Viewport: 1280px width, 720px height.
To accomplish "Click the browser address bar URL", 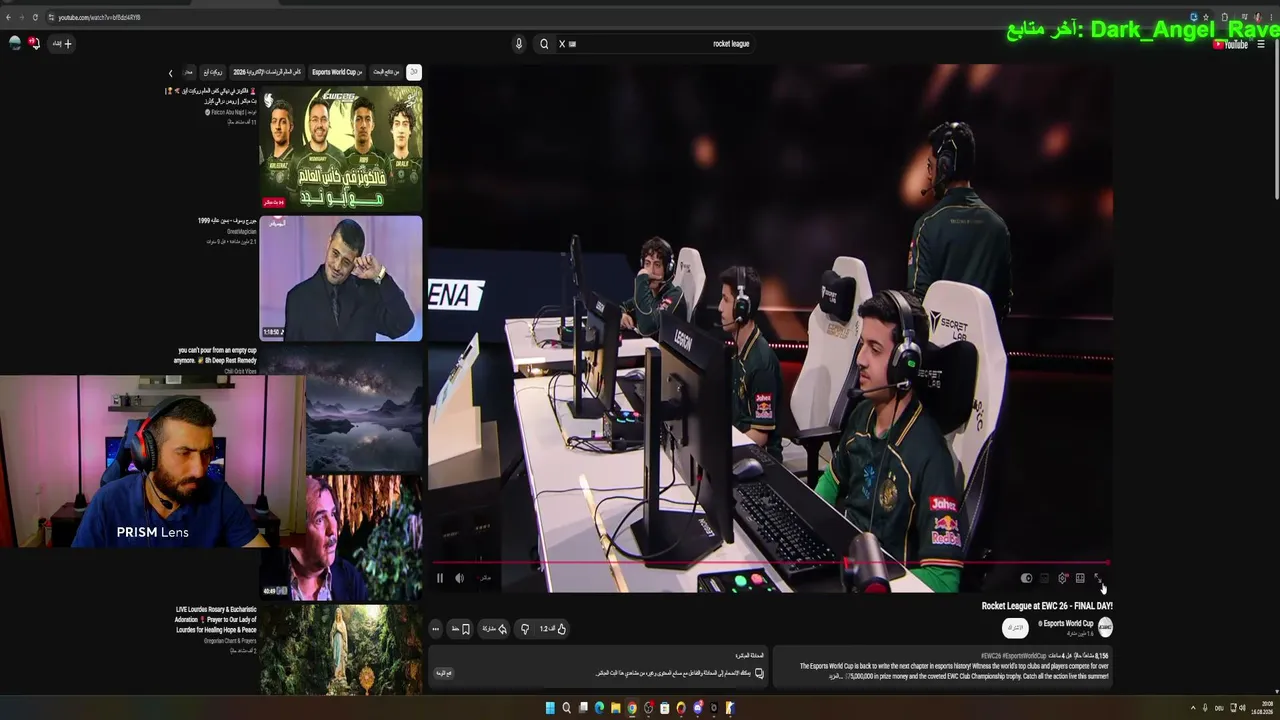I will [x=99, y=17].
